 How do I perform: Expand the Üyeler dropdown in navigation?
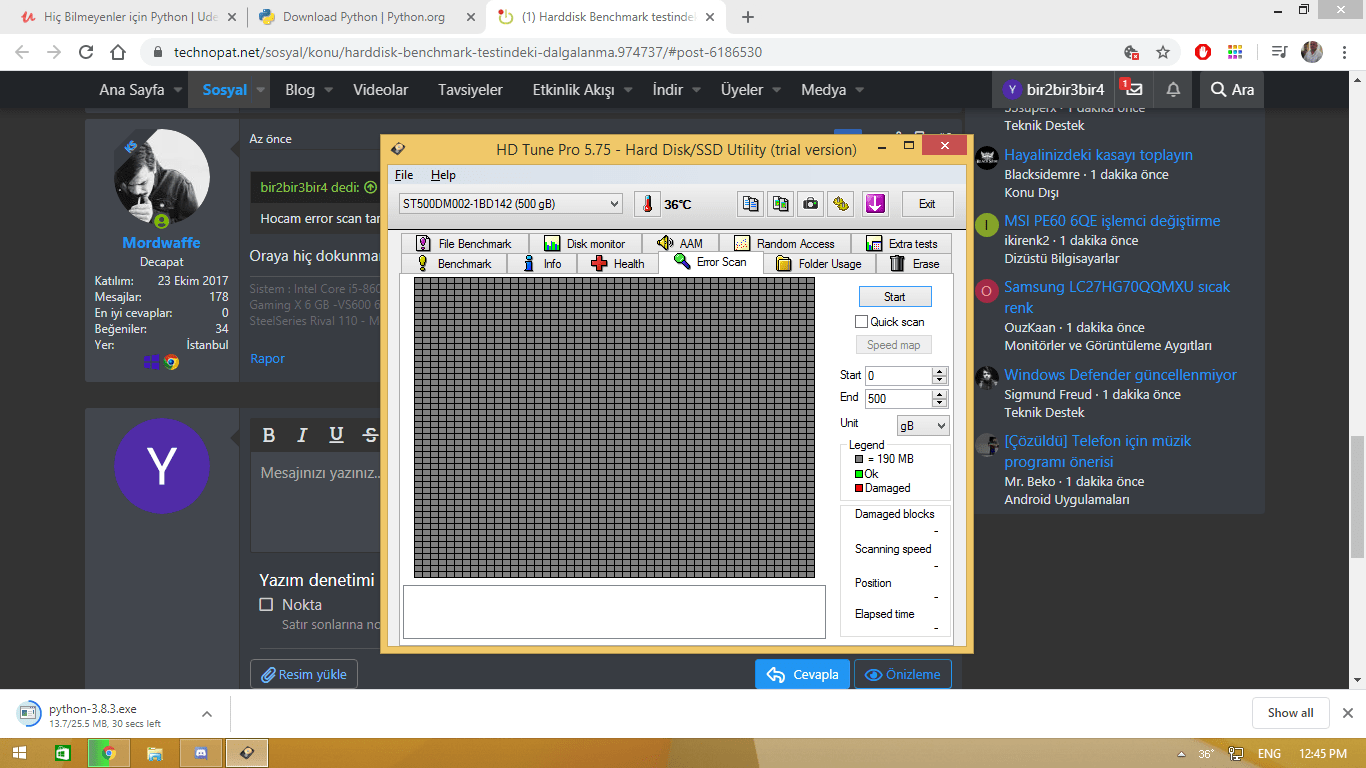point(777,90)
